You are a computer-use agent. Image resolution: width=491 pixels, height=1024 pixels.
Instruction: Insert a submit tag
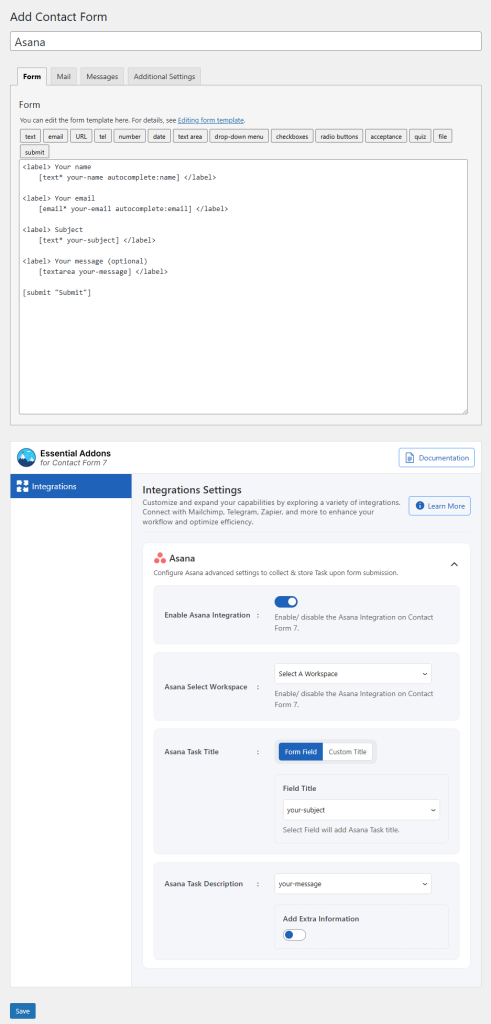(34, 152)
